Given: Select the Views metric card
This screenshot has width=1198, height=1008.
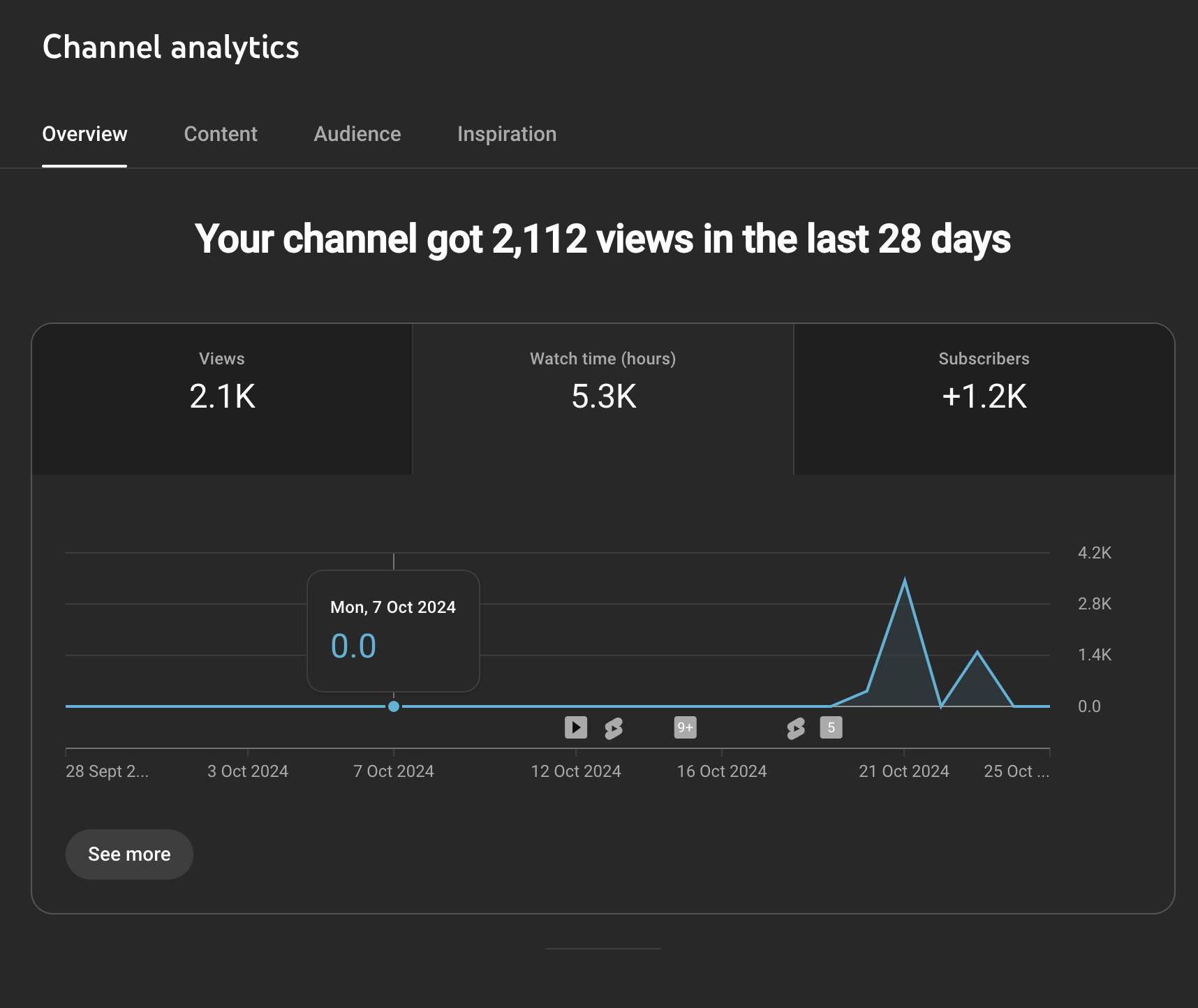Looking at the screenshot, I should 222,399.
